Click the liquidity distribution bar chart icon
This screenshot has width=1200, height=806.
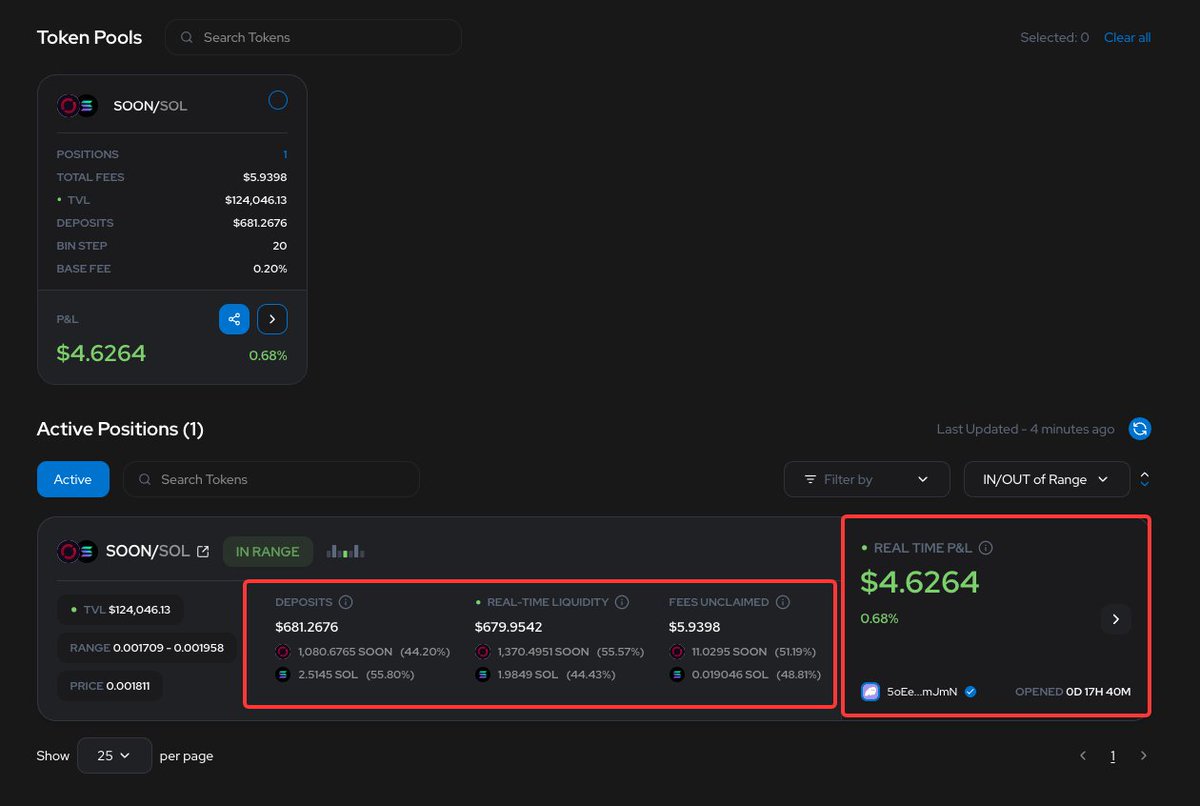tap(345, 551)
